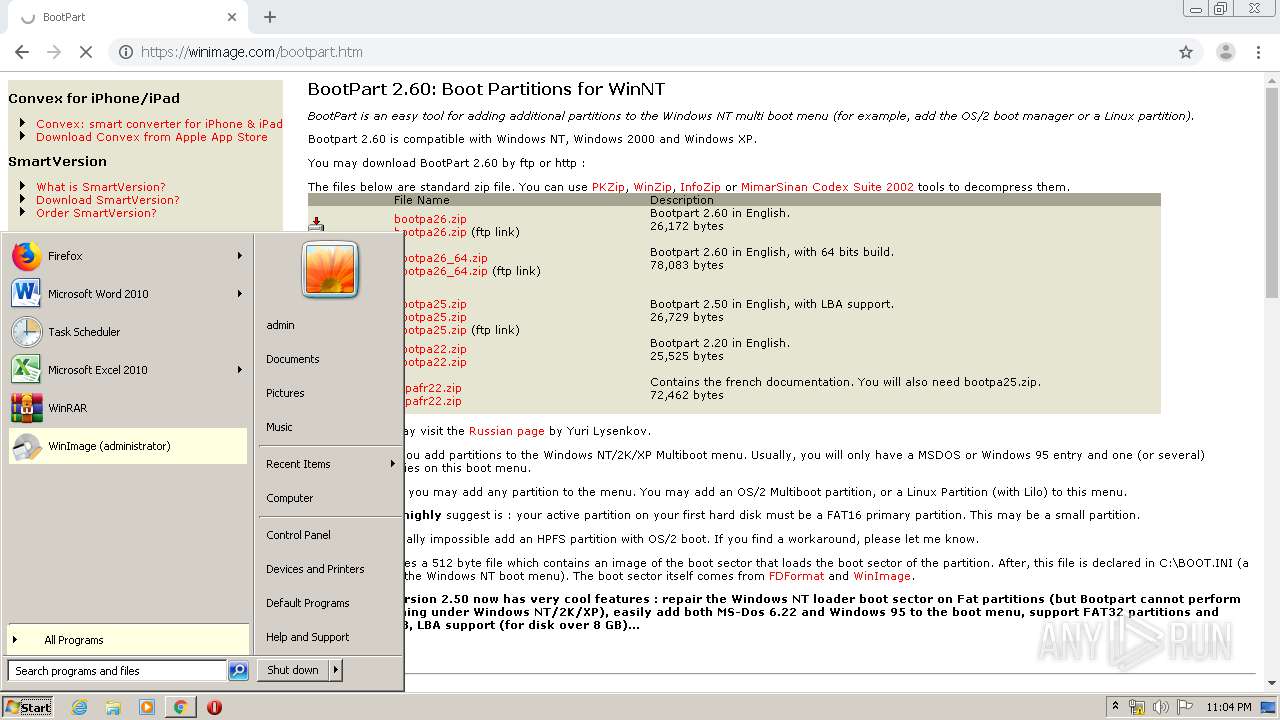Screen dimensions: 1280x720
Task: Bookmark this page with the star icon
Action: 1186,52
